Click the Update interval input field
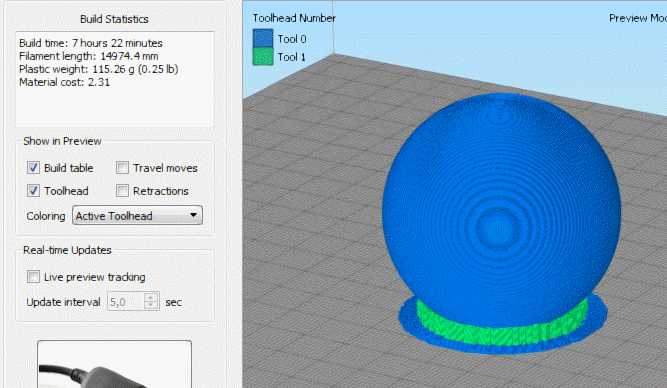 (x=126, y=302)
